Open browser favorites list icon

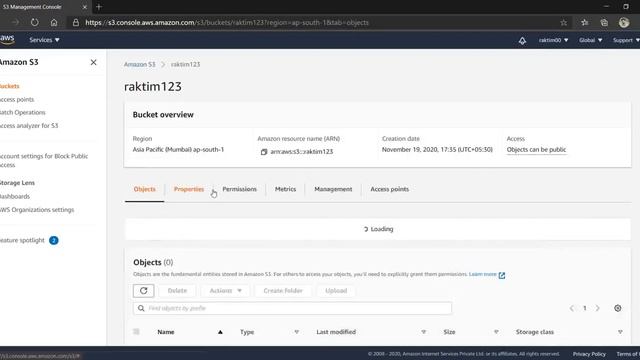click(x=584, y=22)
